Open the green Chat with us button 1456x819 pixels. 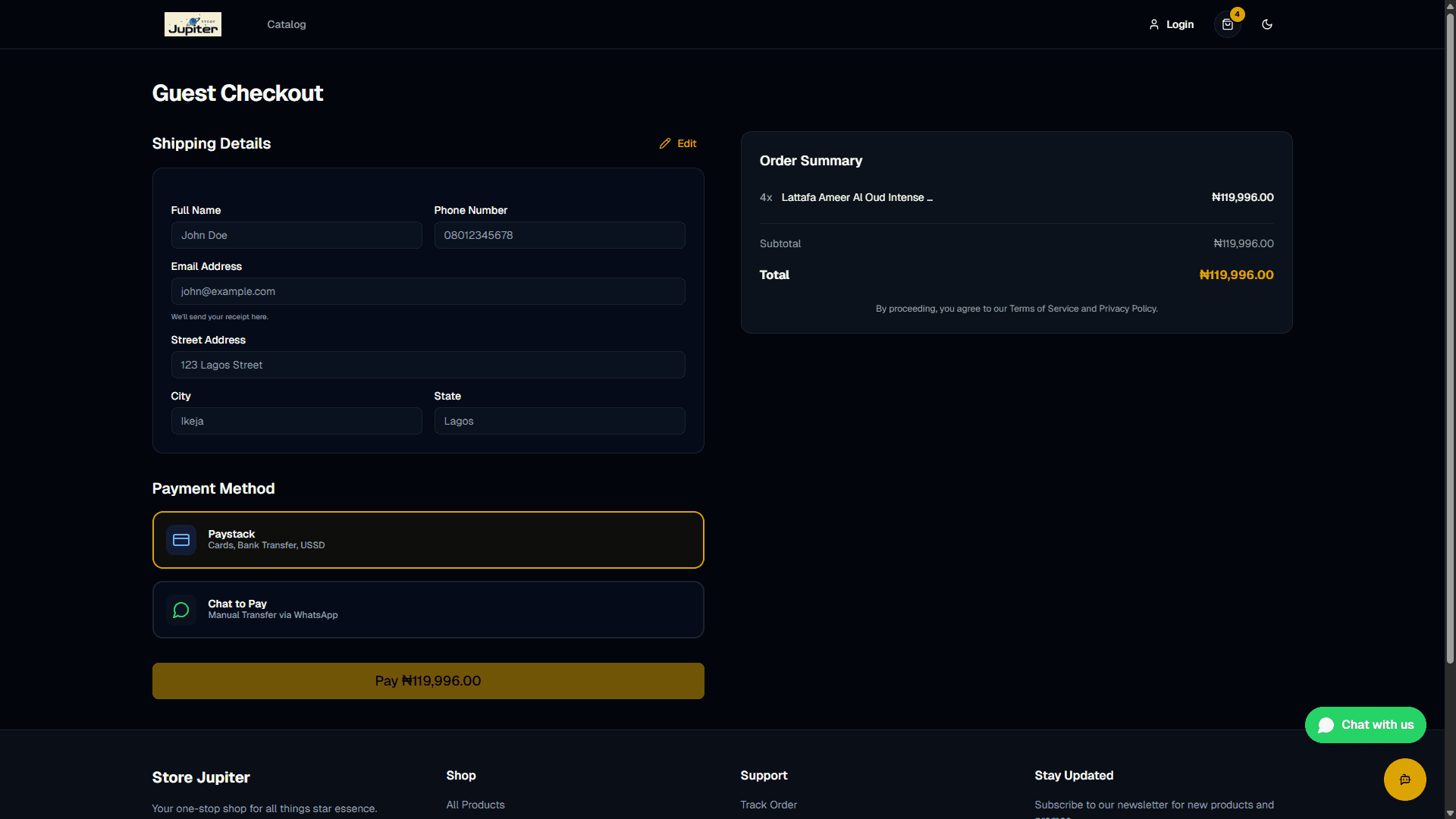pyautogui.click(x=1365, y=725)
